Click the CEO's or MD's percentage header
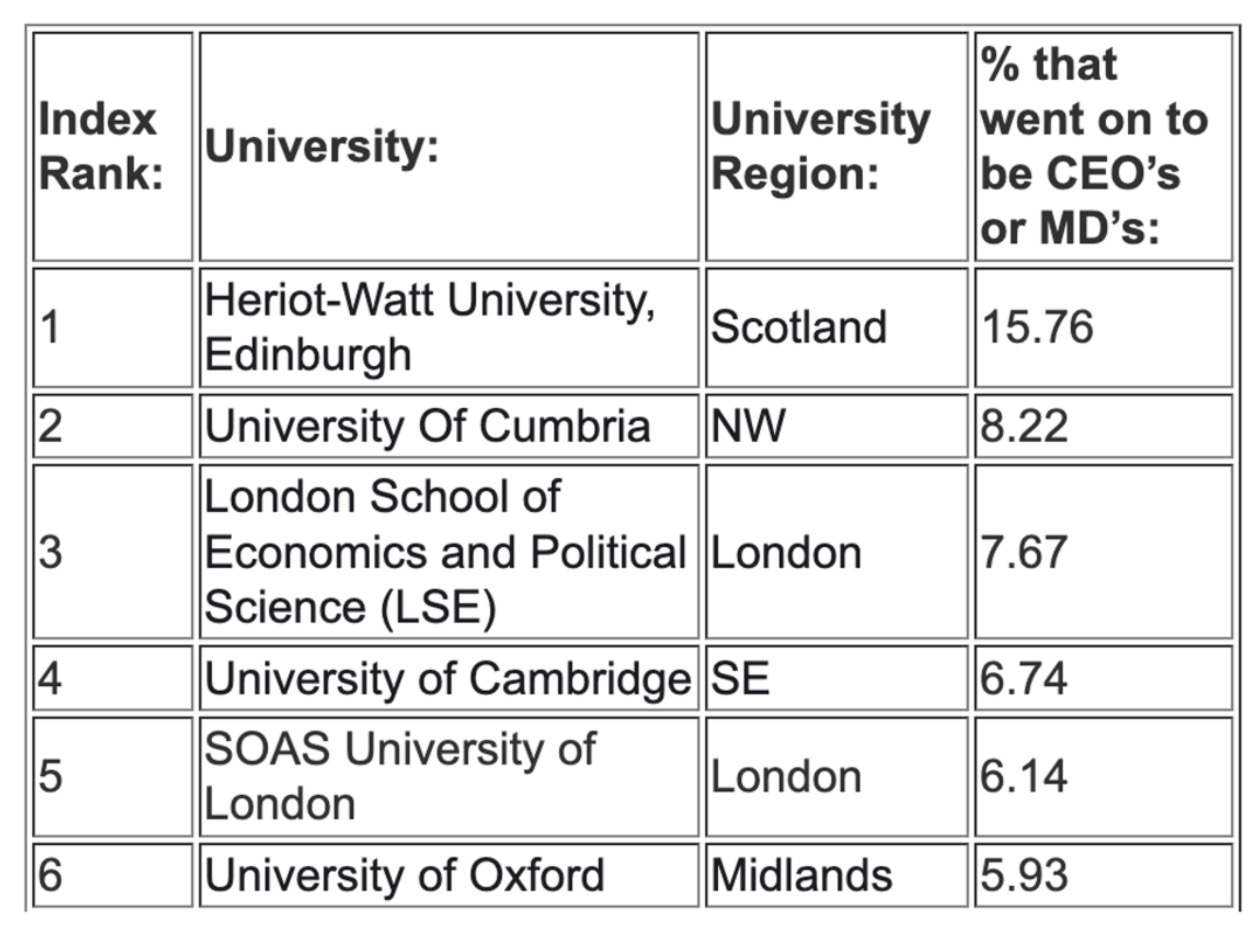The width and height of the screenshot is (1260, 932). [1104, 147]
